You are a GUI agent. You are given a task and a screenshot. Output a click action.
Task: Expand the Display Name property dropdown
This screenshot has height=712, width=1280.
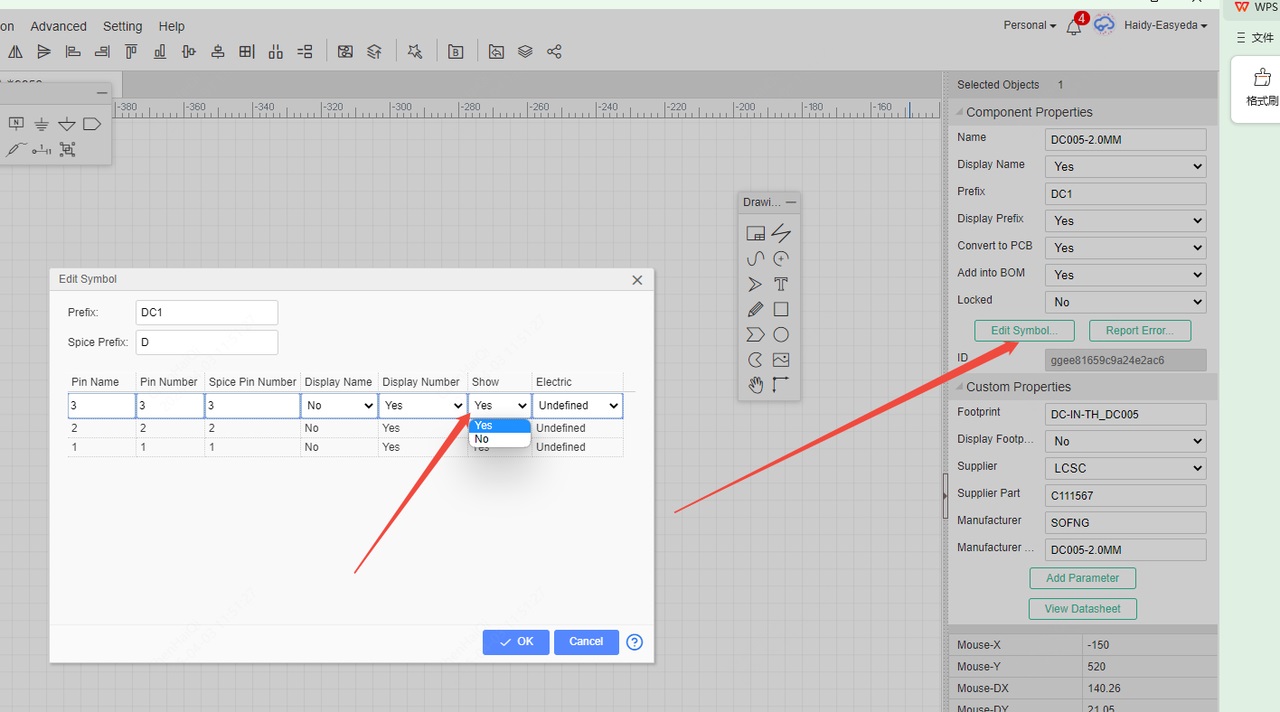[1125, 167]
